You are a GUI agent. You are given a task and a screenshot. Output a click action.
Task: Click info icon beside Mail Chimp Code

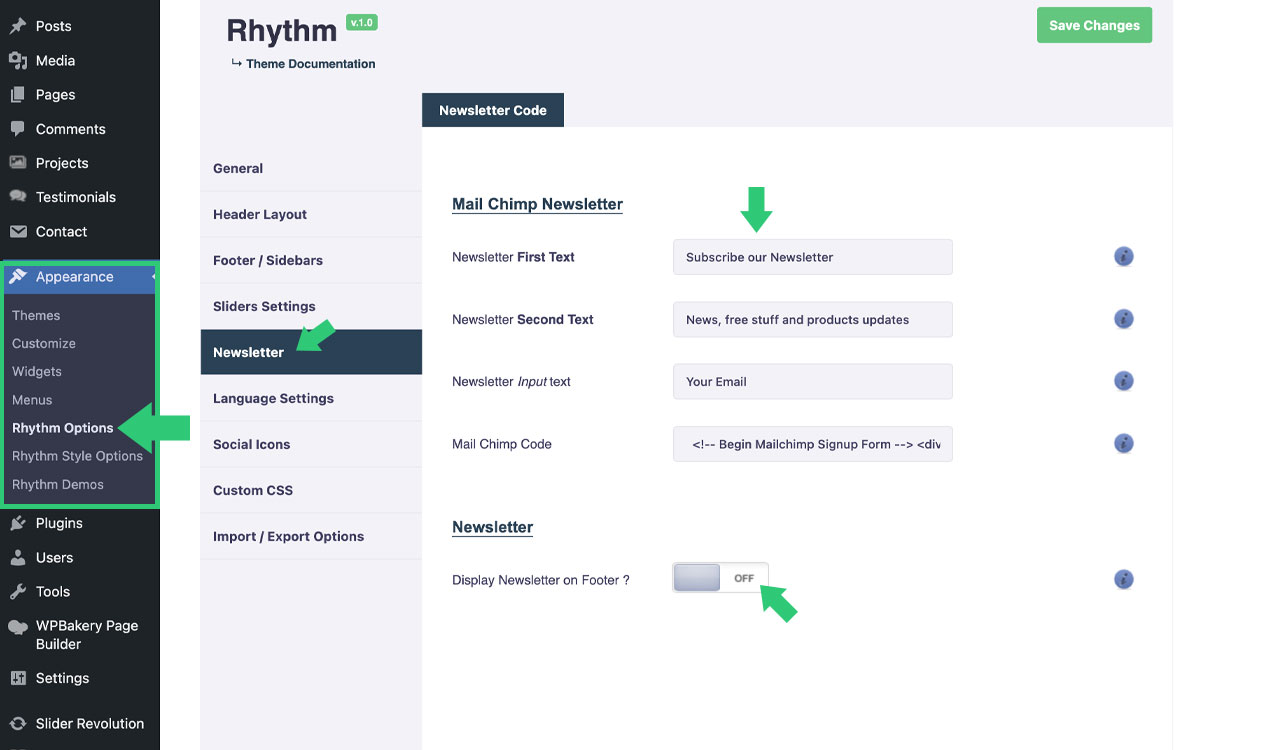tap(1124, 443)
